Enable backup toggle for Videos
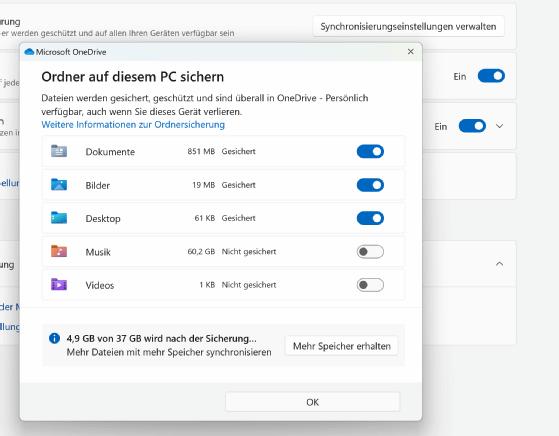The width and height of the screenshot is (559, 436). coord(370,285)
